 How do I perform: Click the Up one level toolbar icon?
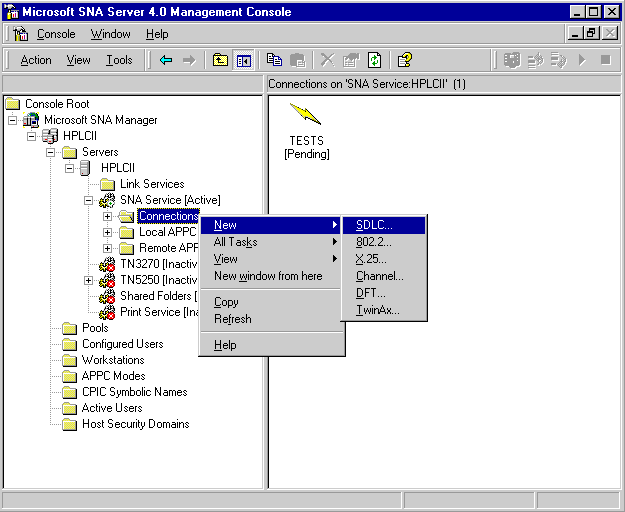221,60
